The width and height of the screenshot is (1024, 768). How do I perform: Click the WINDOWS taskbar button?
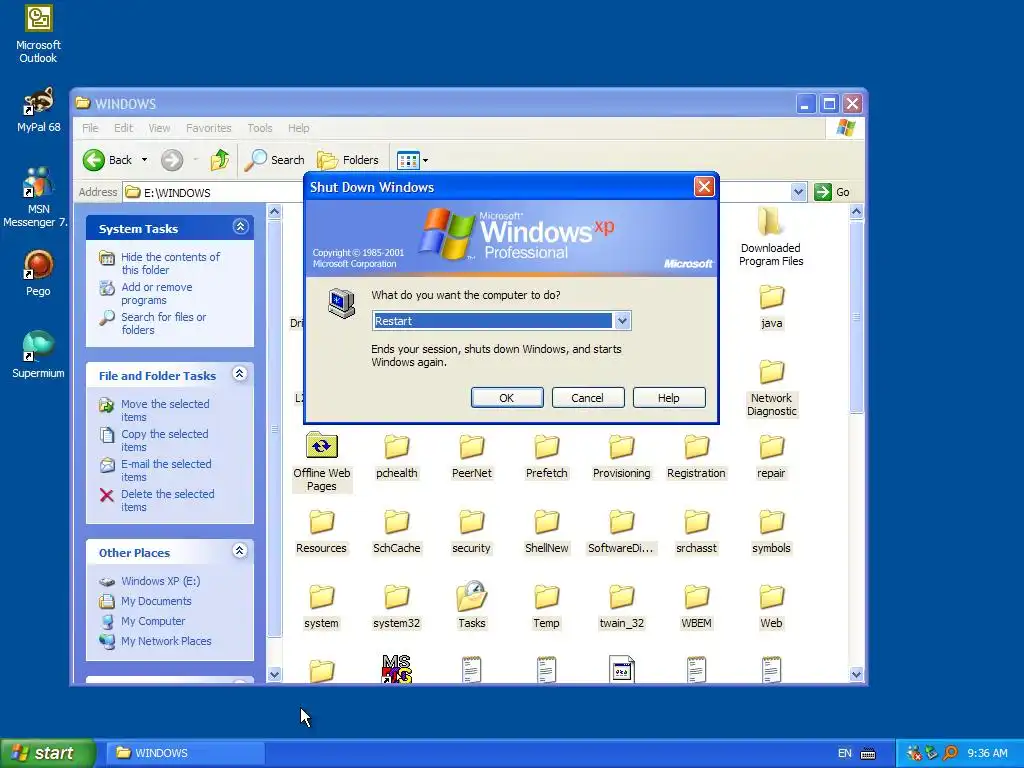pos(185,753)
